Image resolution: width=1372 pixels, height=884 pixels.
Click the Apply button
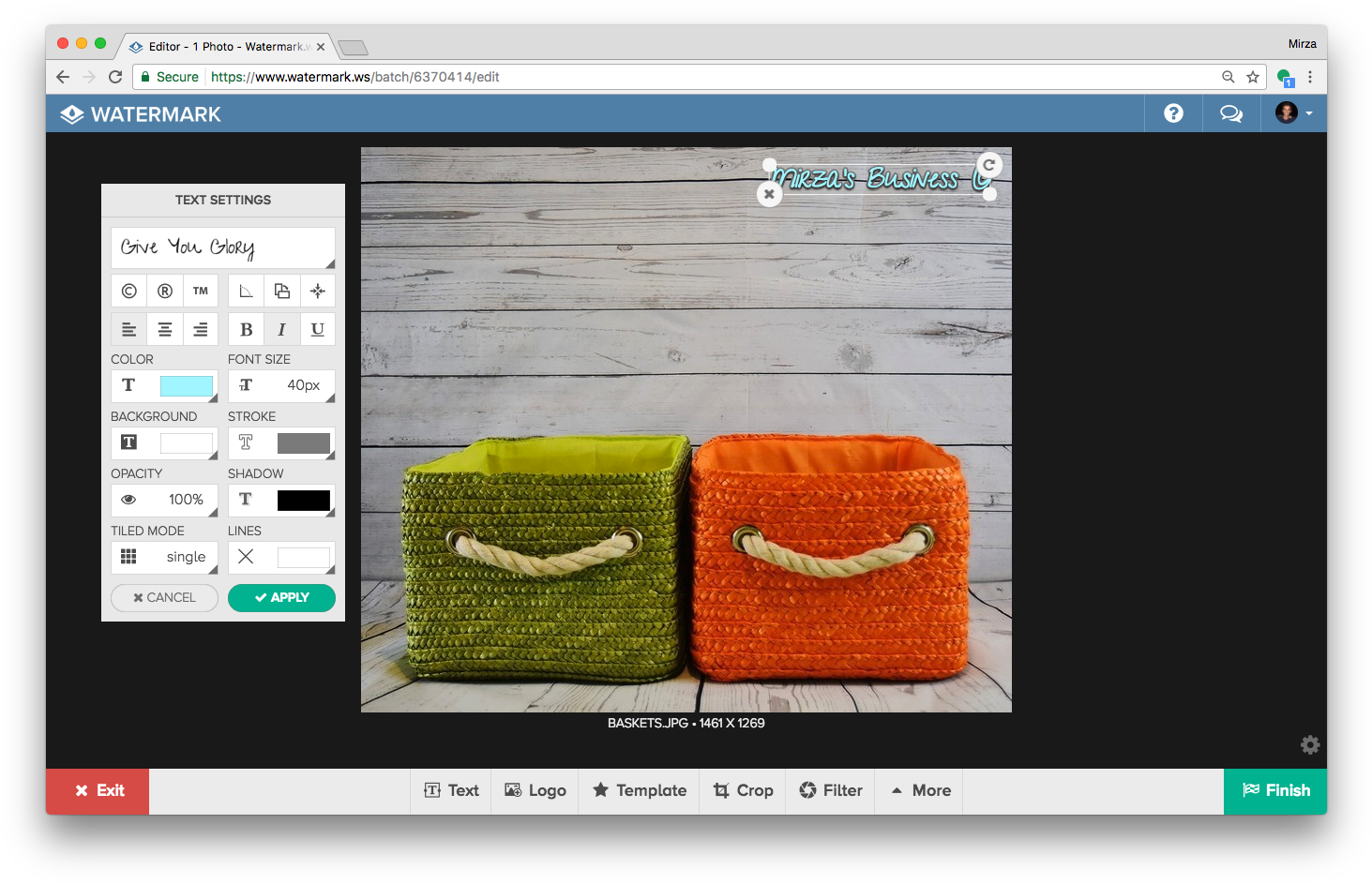[x=281, y=598]
